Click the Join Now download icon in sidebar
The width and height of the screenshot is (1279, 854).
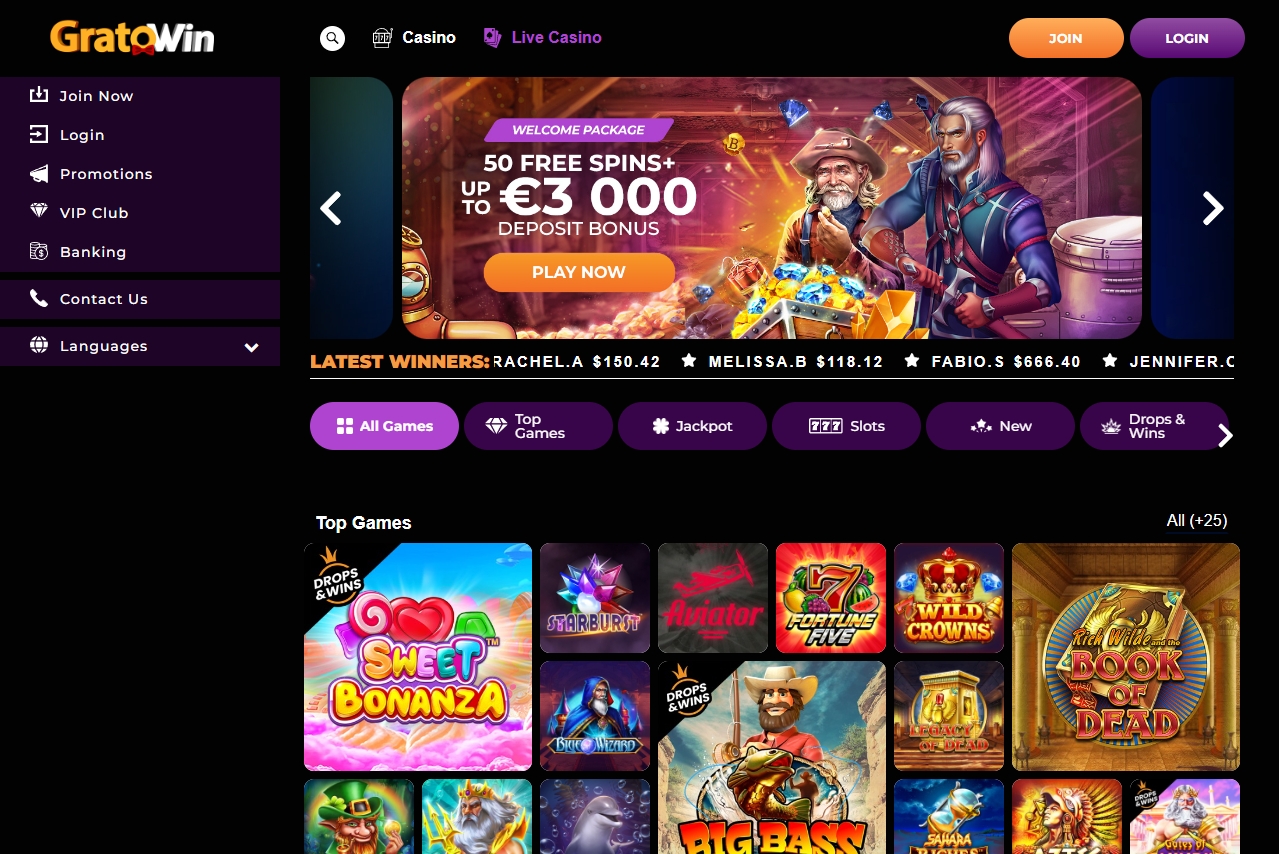[39, 95]
